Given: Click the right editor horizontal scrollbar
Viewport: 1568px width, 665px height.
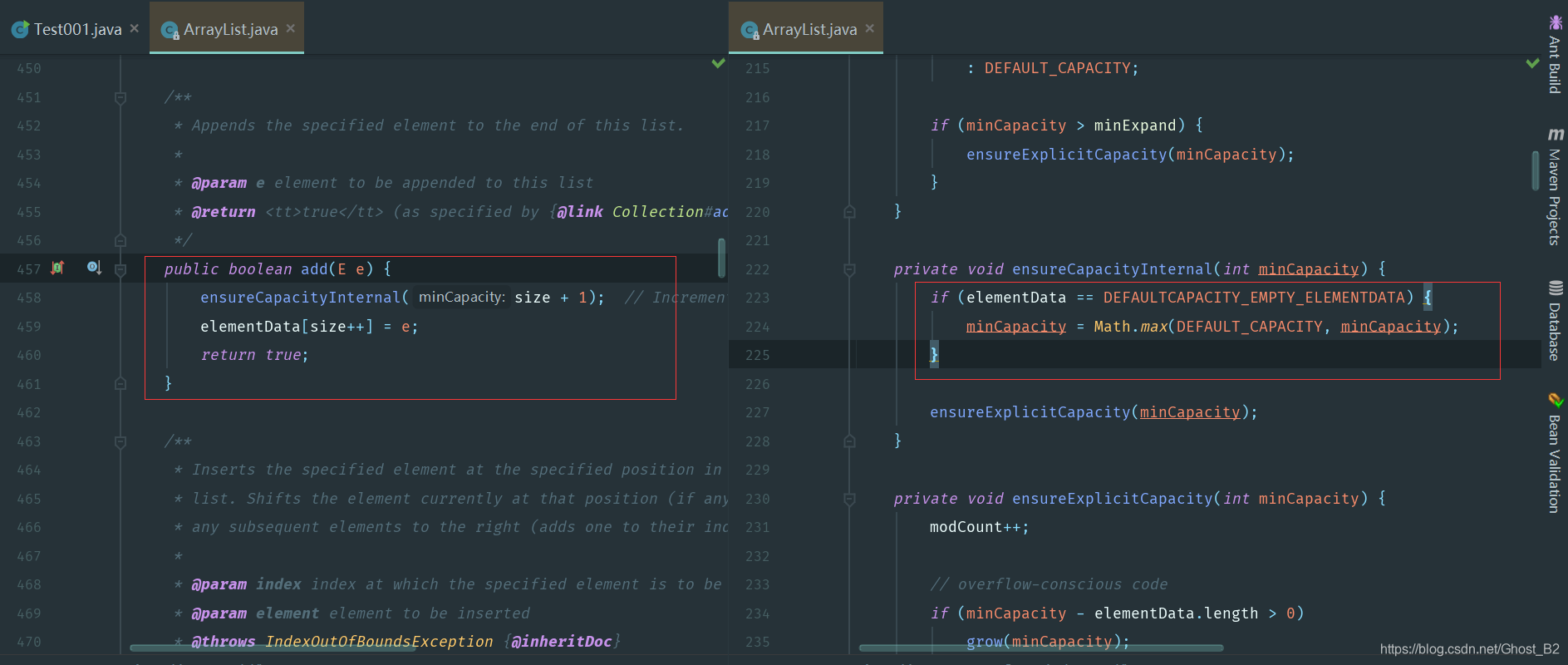Looking at the screenshot, I should pyautogui.click(x=1041, y=648).
